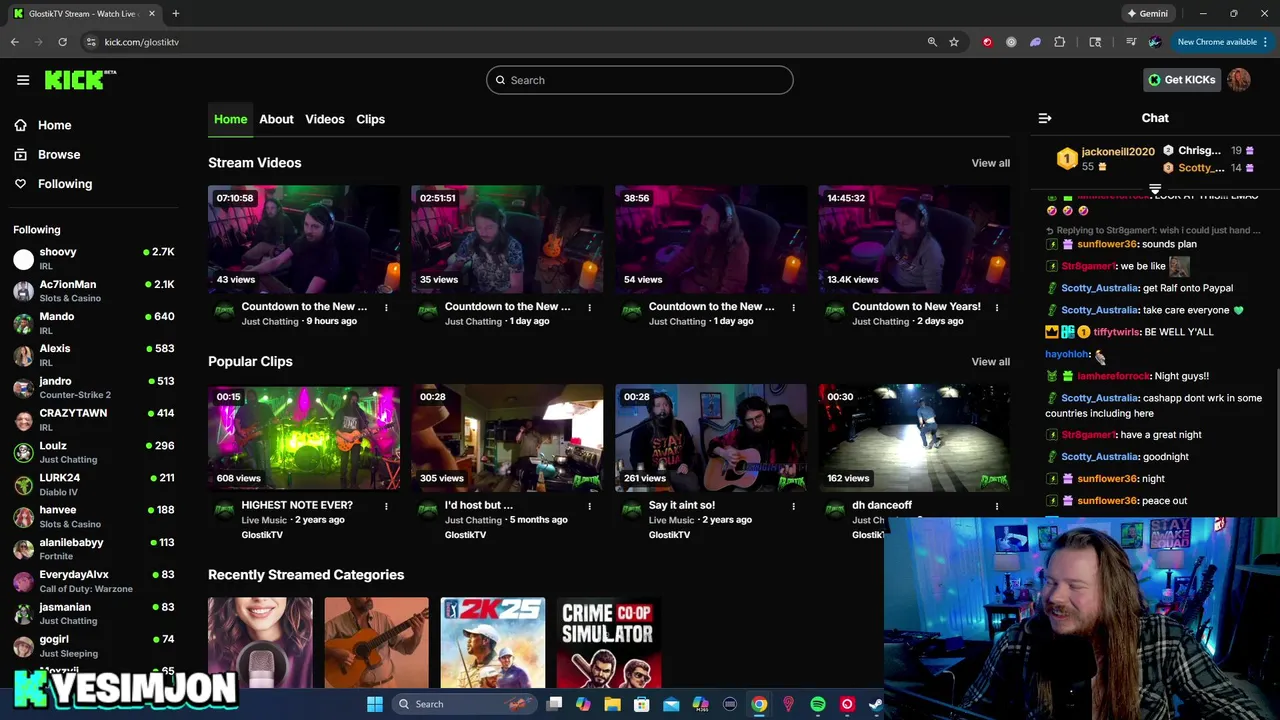The width and height of the screenshot is (1280, 720).
Task: Open the 07:10:58 stream video thumbnail
Action: (304, 239)
